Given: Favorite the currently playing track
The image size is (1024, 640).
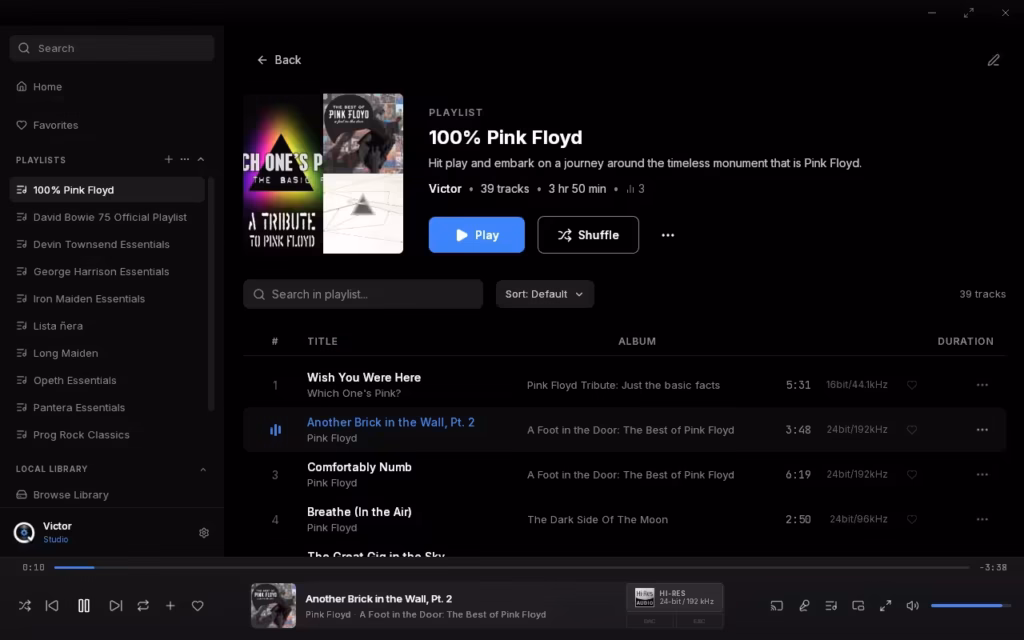Looking at the screenshot, I should (x=197, y=605).
